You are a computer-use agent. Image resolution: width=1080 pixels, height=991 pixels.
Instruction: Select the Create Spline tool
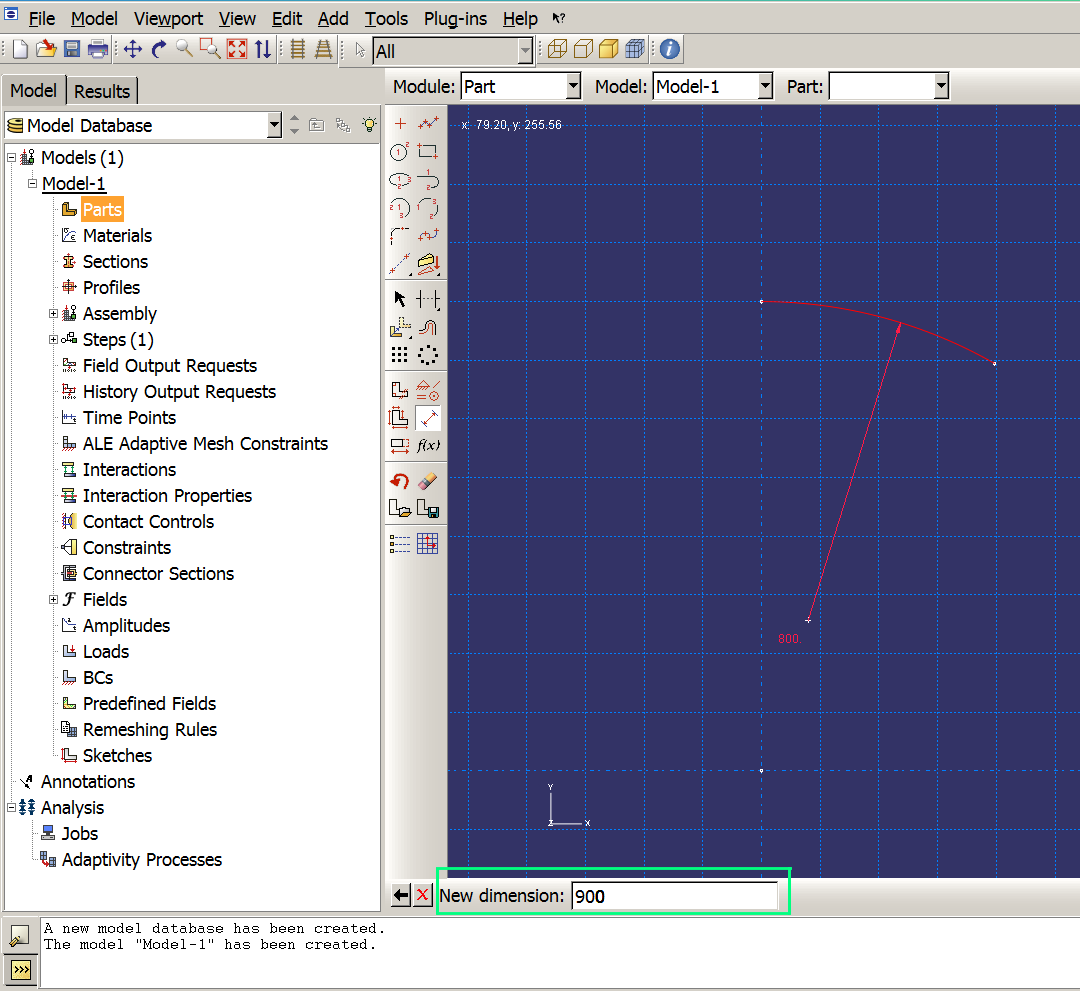[428, 236]
